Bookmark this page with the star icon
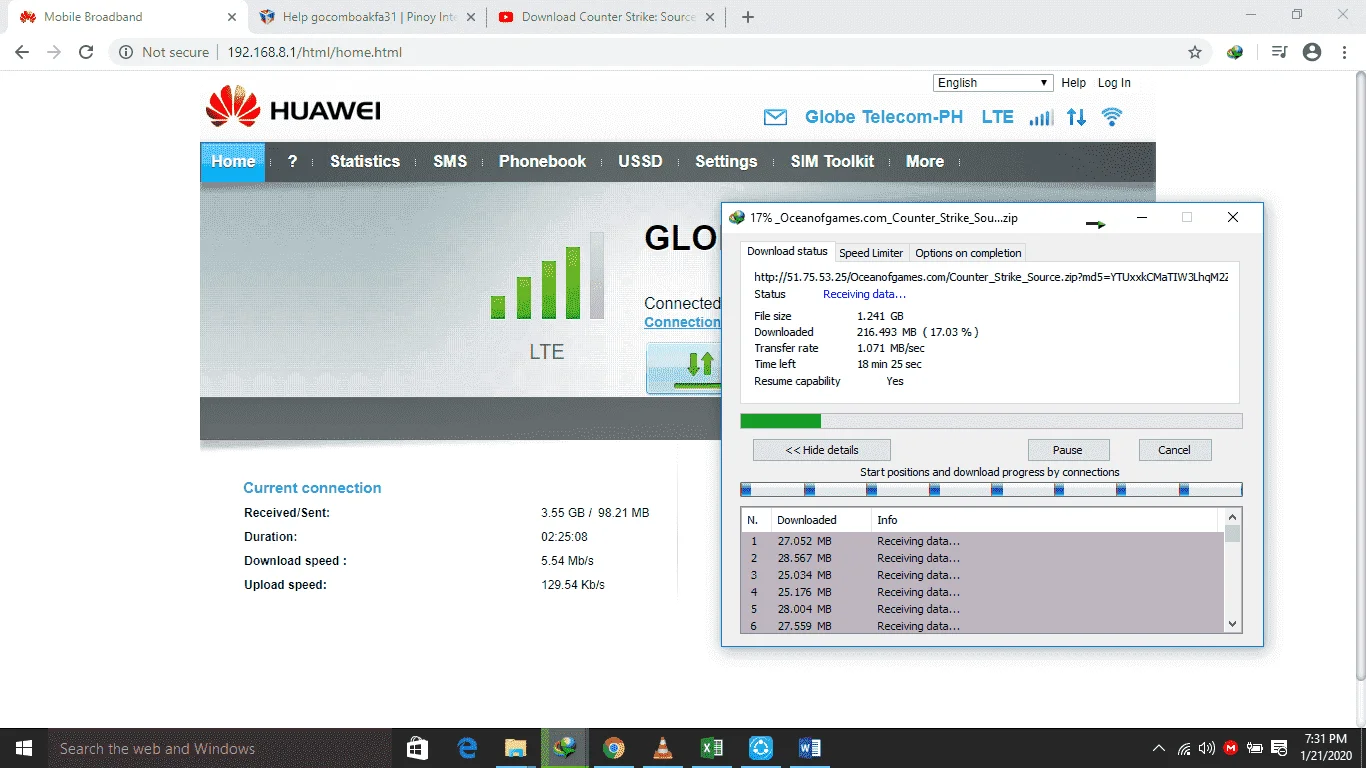1366x768 pixels. 1195,52
